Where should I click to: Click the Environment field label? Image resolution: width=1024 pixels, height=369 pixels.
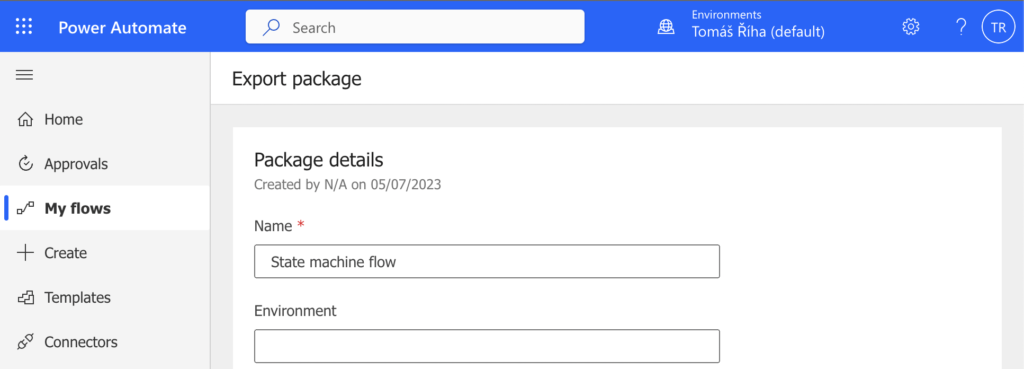(x=295, y=311)
